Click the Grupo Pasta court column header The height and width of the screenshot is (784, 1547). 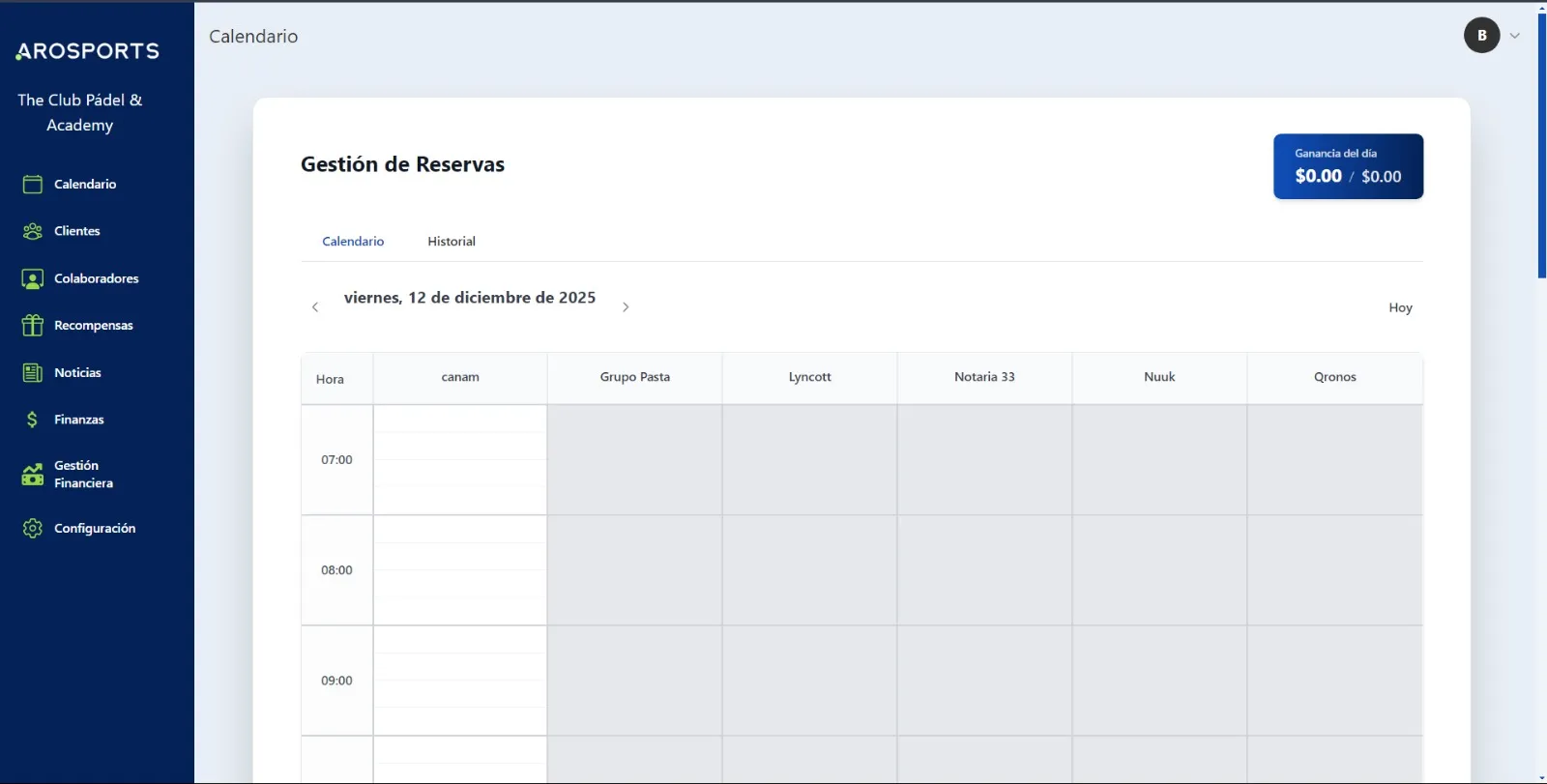[x=634, y=377]
